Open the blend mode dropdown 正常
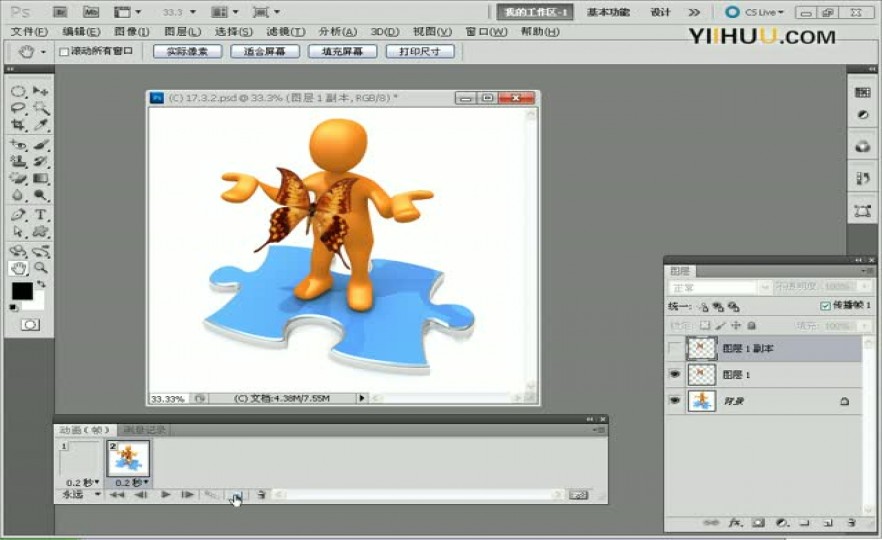882x540 pixels. (x=719, y=288)
